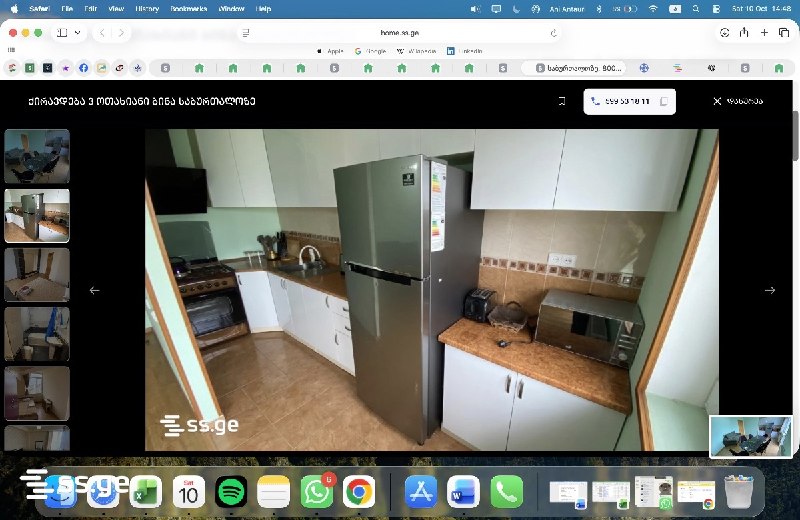Open the File menu

pyautogui.click(x=67, y=9)
